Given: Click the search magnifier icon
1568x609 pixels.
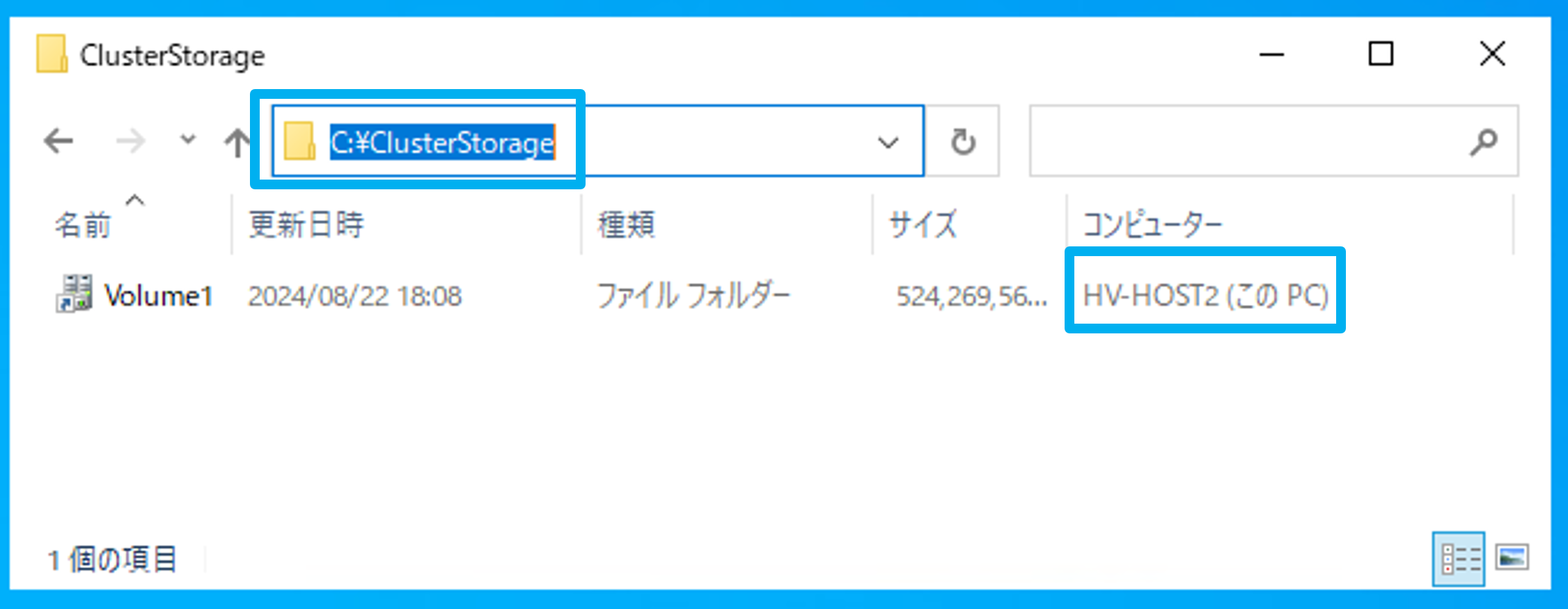Looking at the screenshot, I should (1484, 143).
